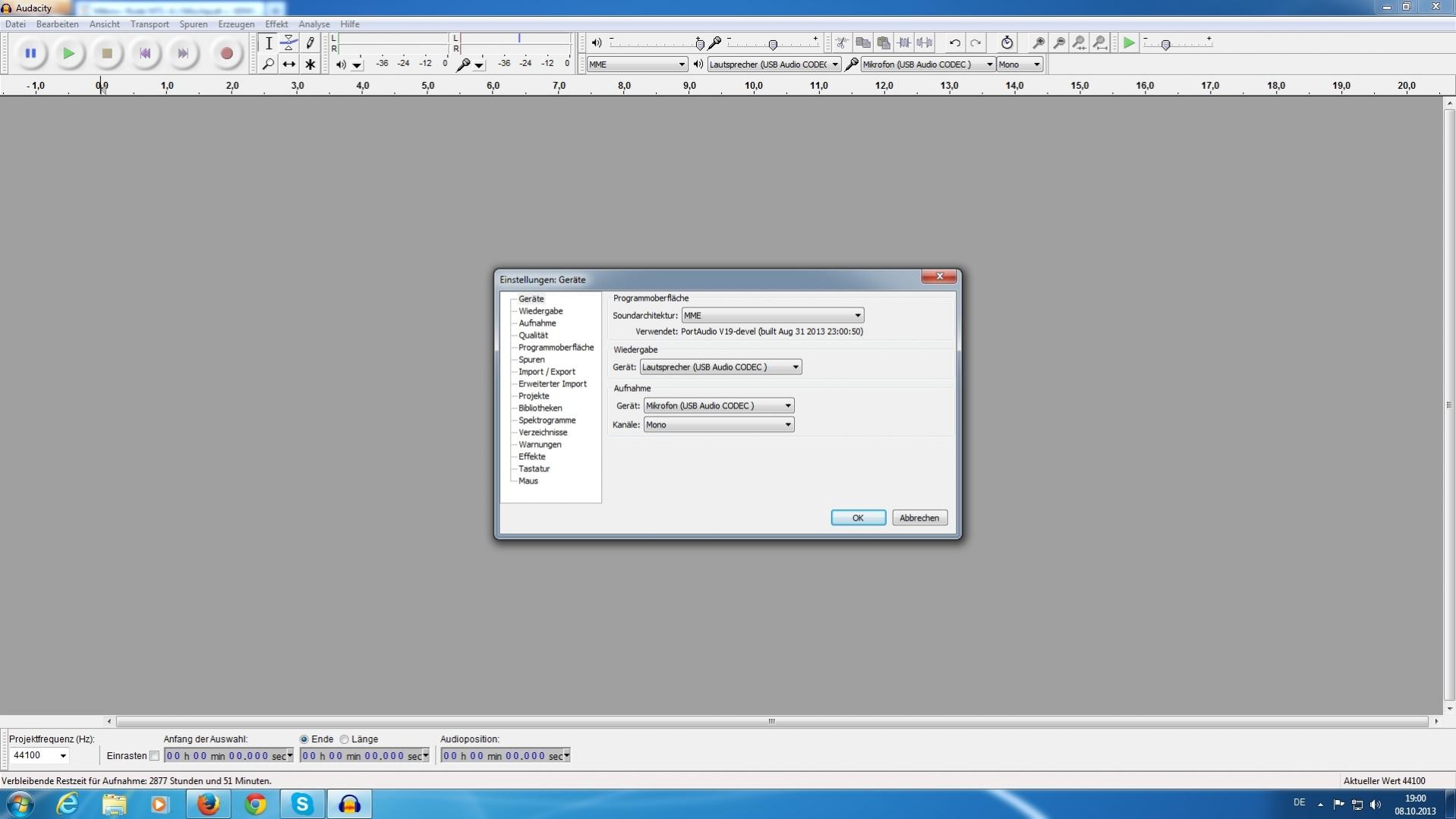
Task: Select the Envelope tool
Action: click(289, 43)
